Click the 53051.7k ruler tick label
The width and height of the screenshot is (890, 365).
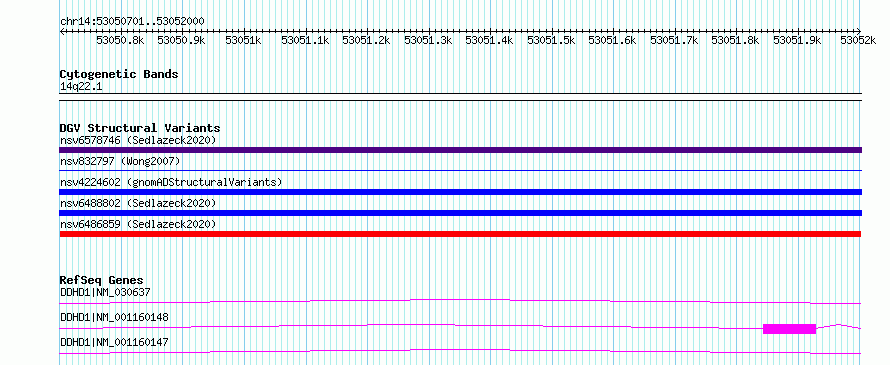pyautogui.click(x=674, y=40)
